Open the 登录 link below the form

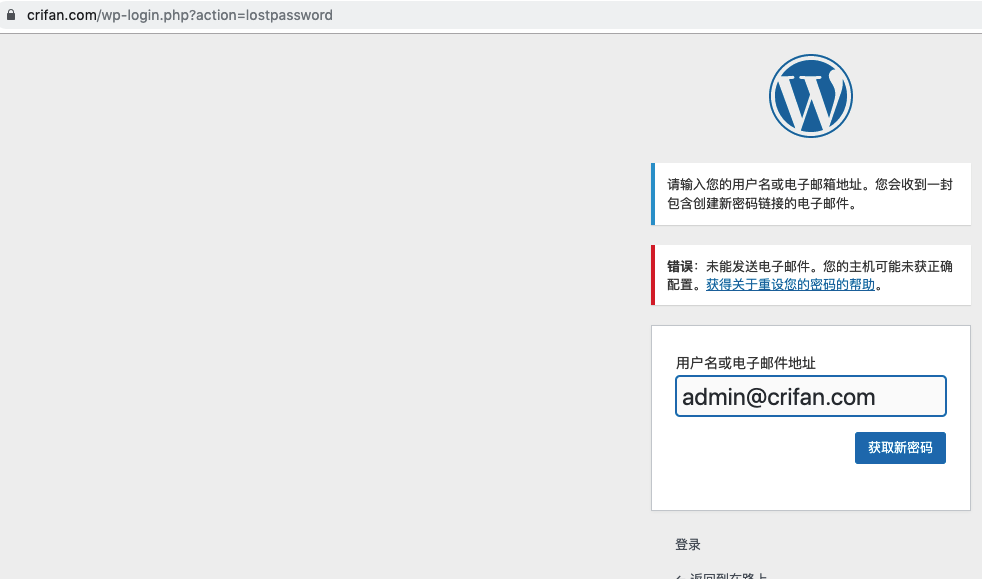[x=688, y=545]
